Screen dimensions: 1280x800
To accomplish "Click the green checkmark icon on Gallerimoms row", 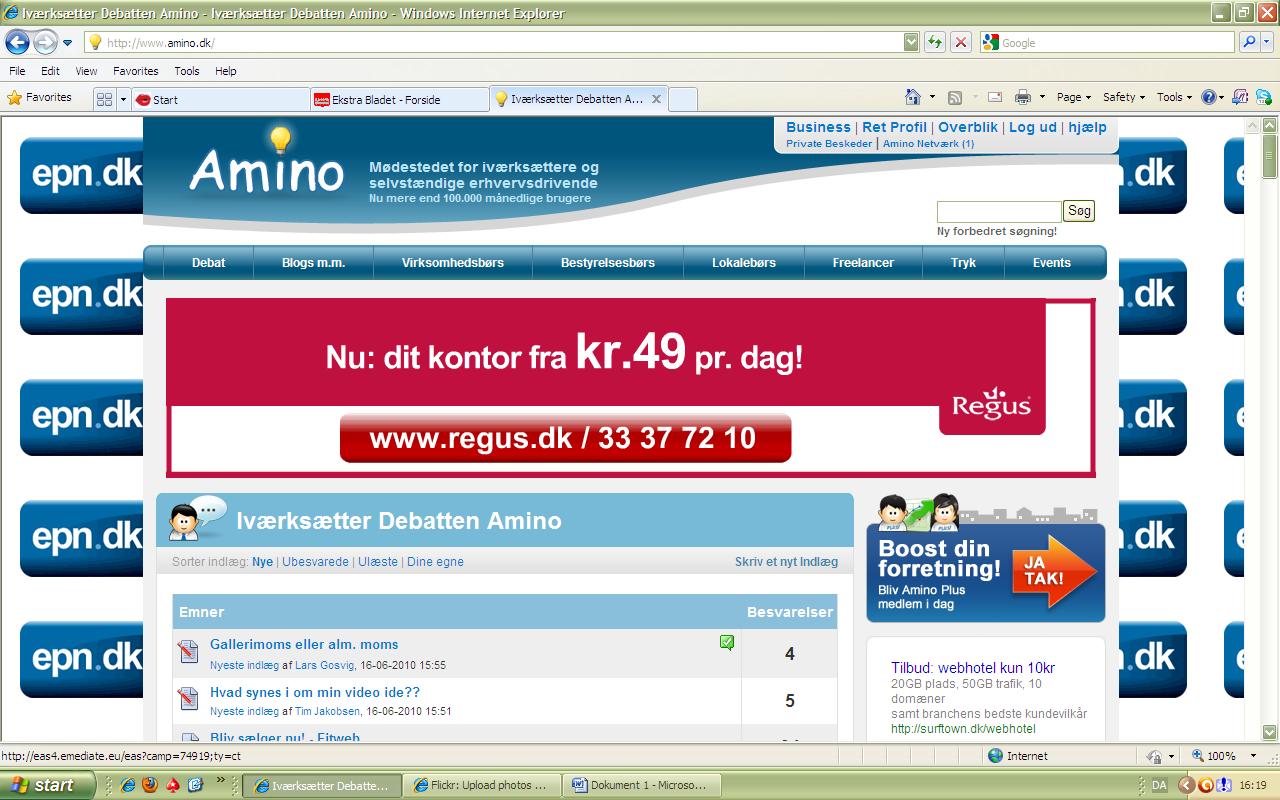I will (727, 643).
